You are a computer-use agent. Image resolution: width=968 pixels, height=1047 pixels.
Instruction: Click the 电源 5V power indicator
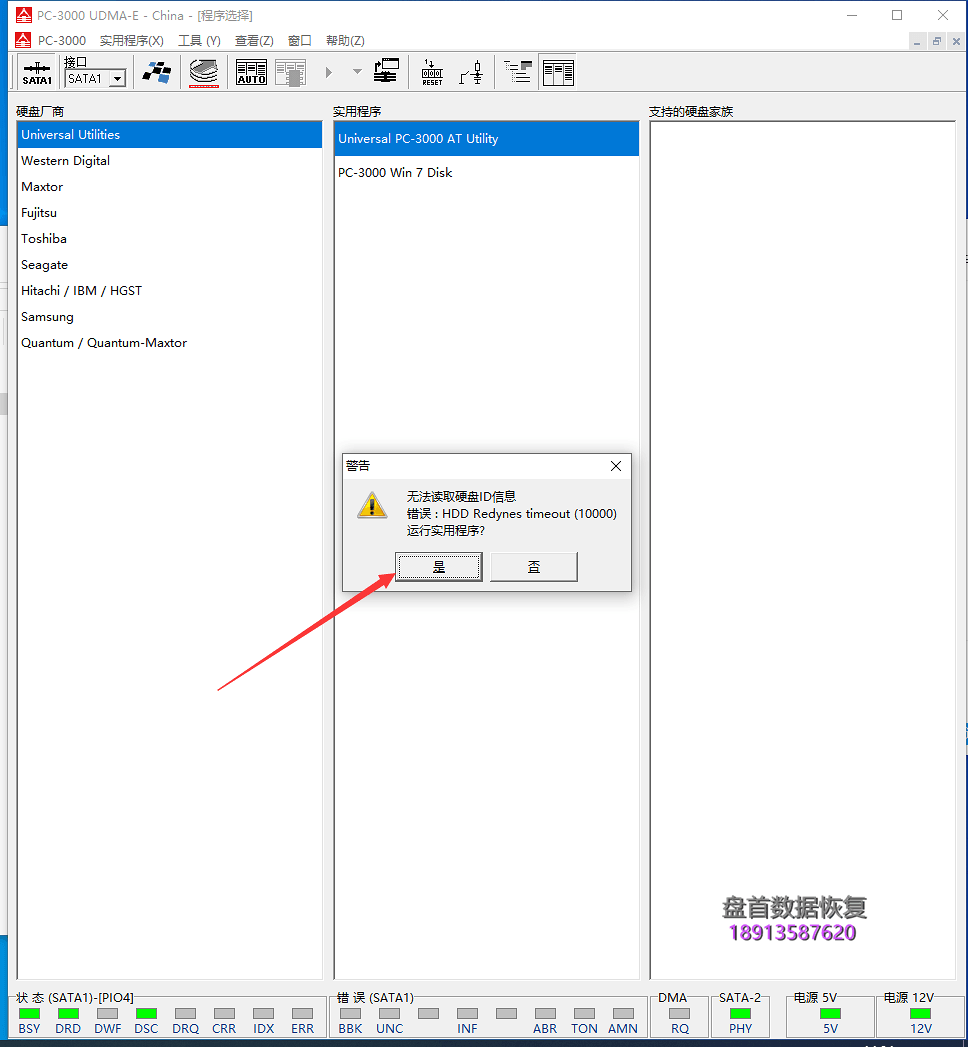(x=830, y=1021)
